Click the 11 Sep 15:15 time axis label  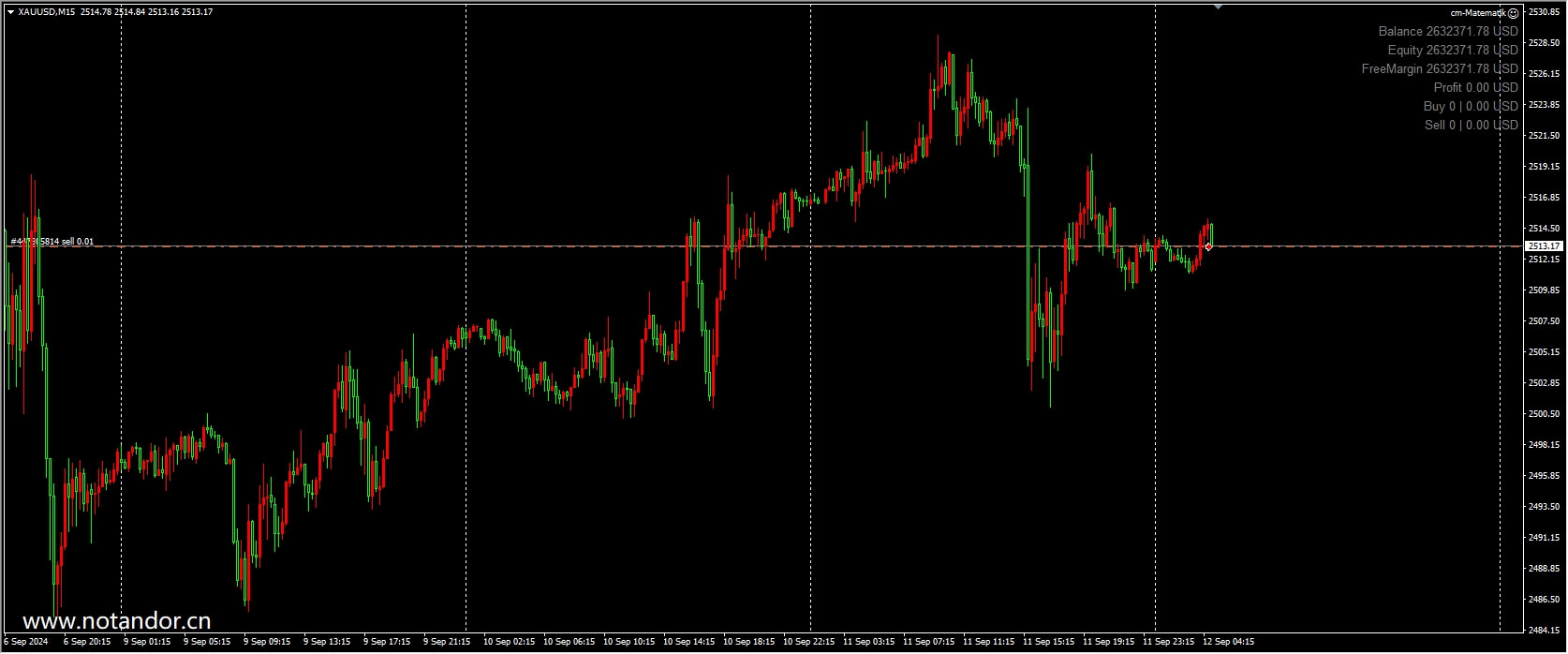1048,642
